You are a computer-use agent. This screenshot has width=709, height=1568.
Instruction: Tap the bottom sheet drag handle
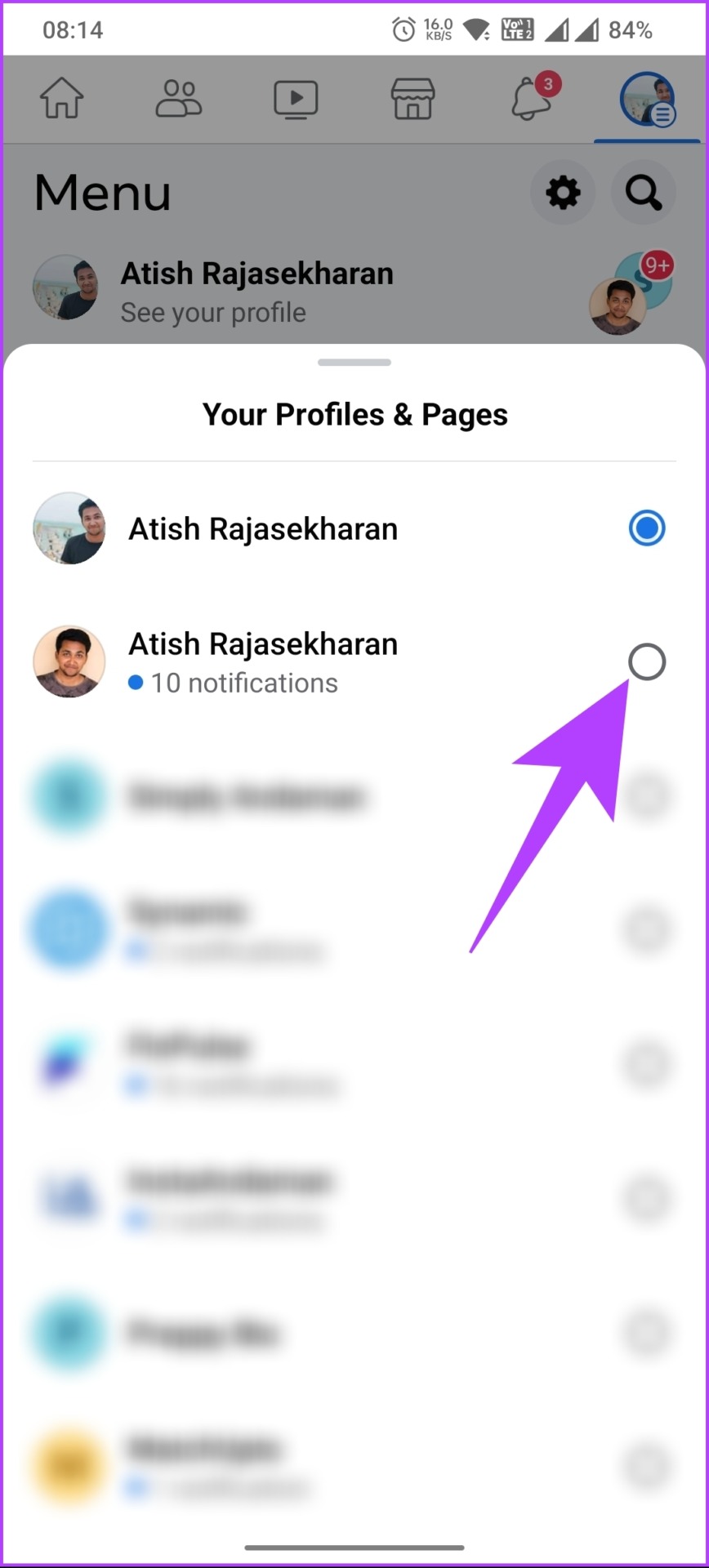(x=354, y=362)
